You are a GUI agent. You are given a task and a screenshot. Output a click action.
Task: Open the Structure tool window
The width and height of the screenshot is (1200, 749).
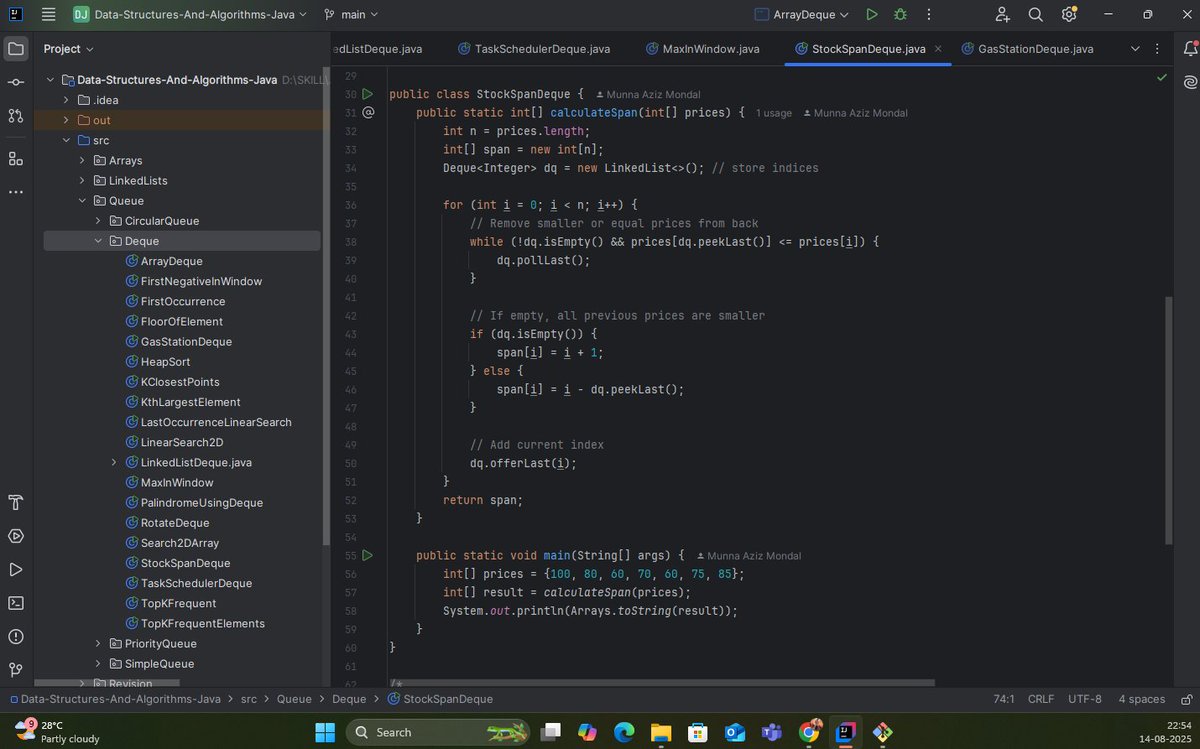tap(16, 158)
